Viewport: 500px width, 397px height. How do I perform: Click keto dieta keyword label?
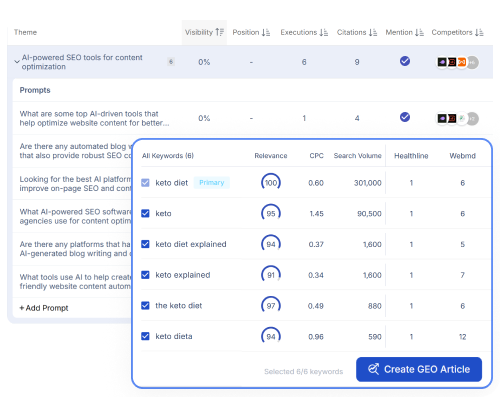point(174,336)
